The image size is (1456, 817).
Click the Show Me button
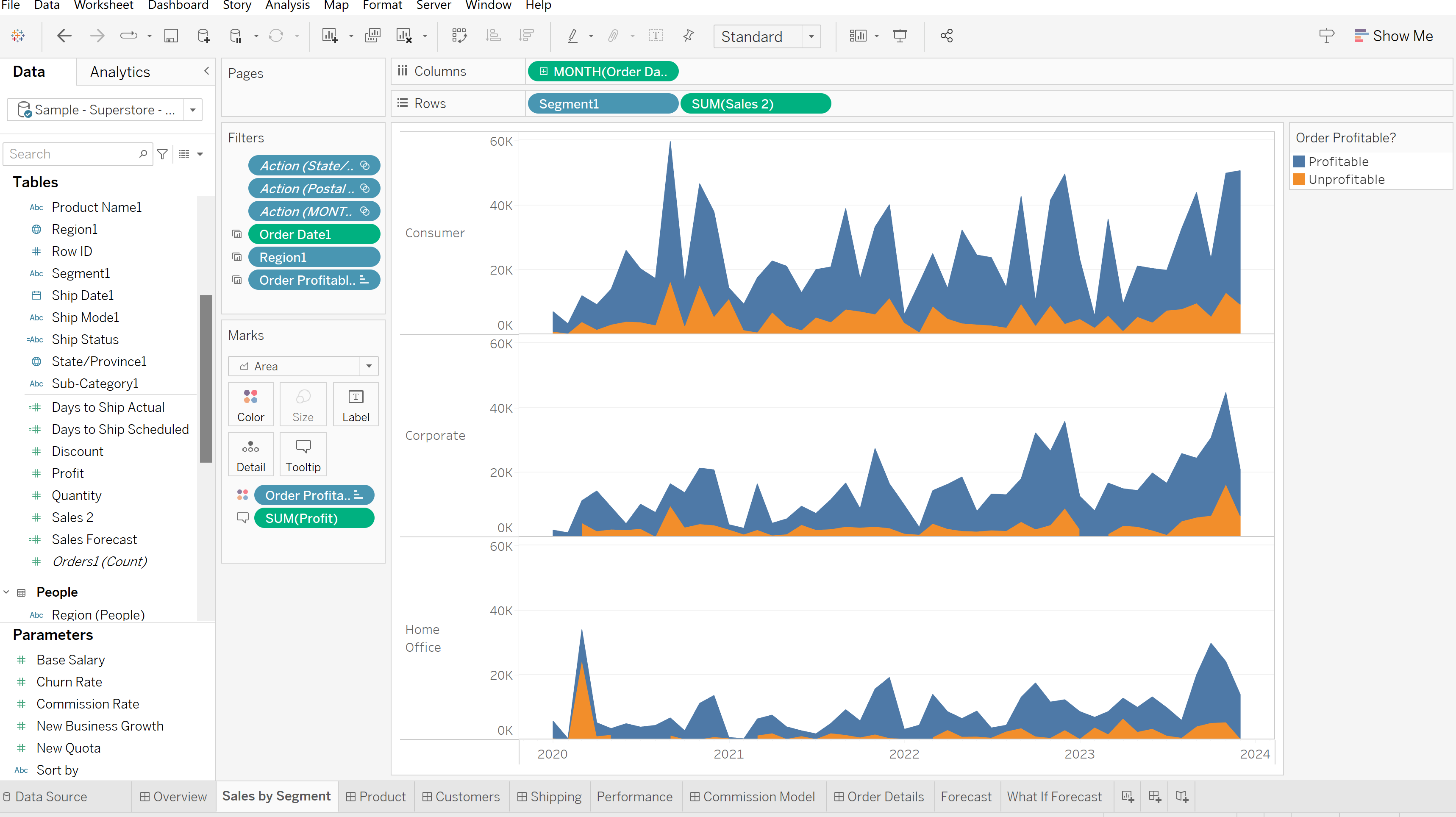1393,36
